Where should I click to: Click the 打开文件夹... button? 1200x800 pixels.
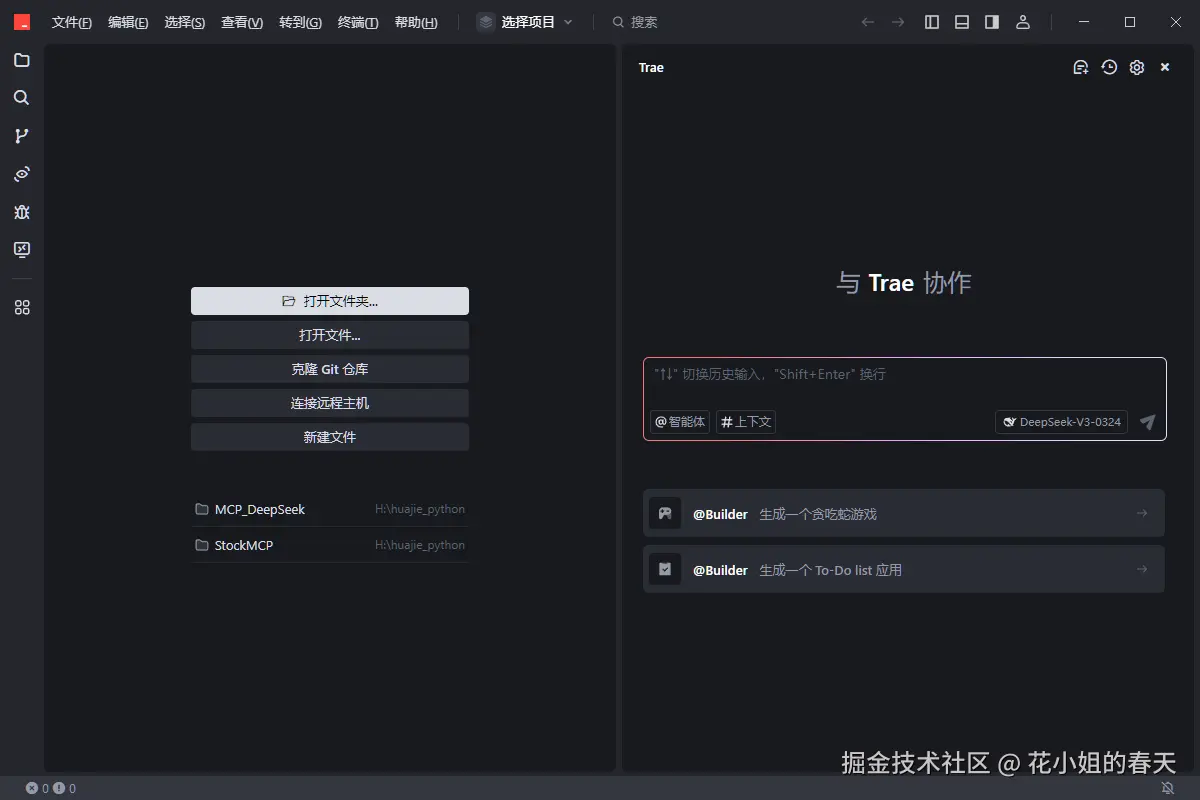pos(330,301)
